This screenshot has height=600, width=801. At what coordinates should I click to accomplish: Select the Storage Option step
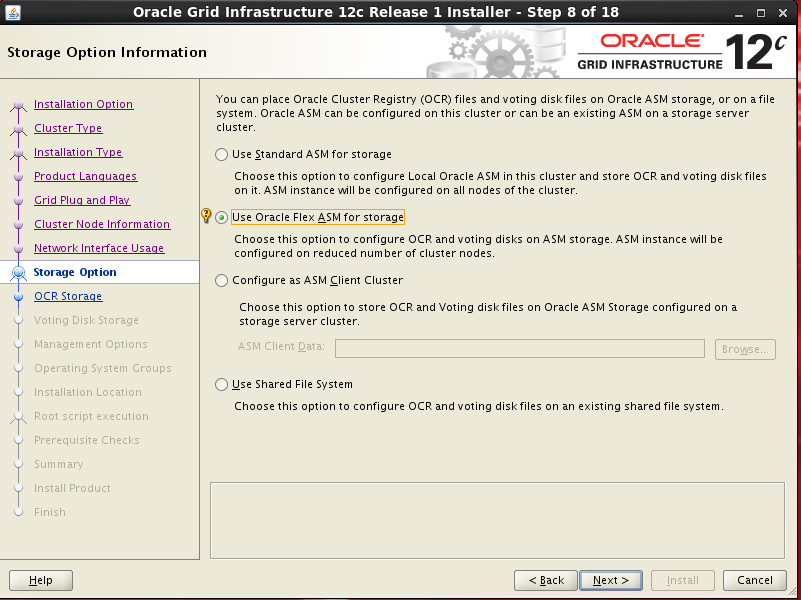[x=75, y=272]
